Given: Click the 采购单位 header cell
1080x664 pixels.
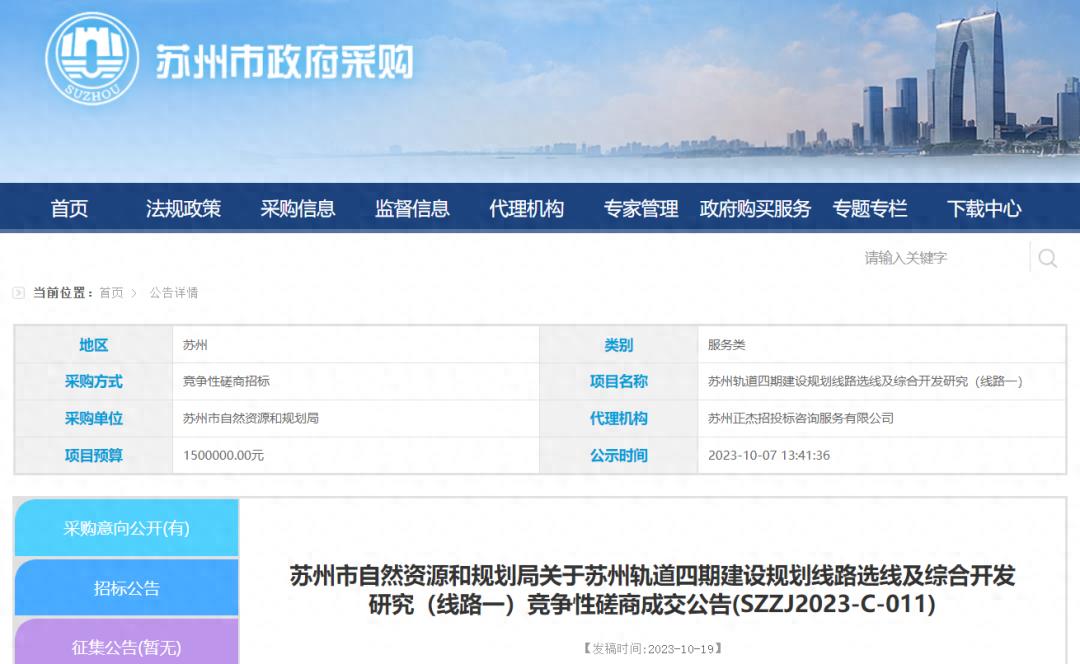Looking at the screenshot, I should 94,418.
